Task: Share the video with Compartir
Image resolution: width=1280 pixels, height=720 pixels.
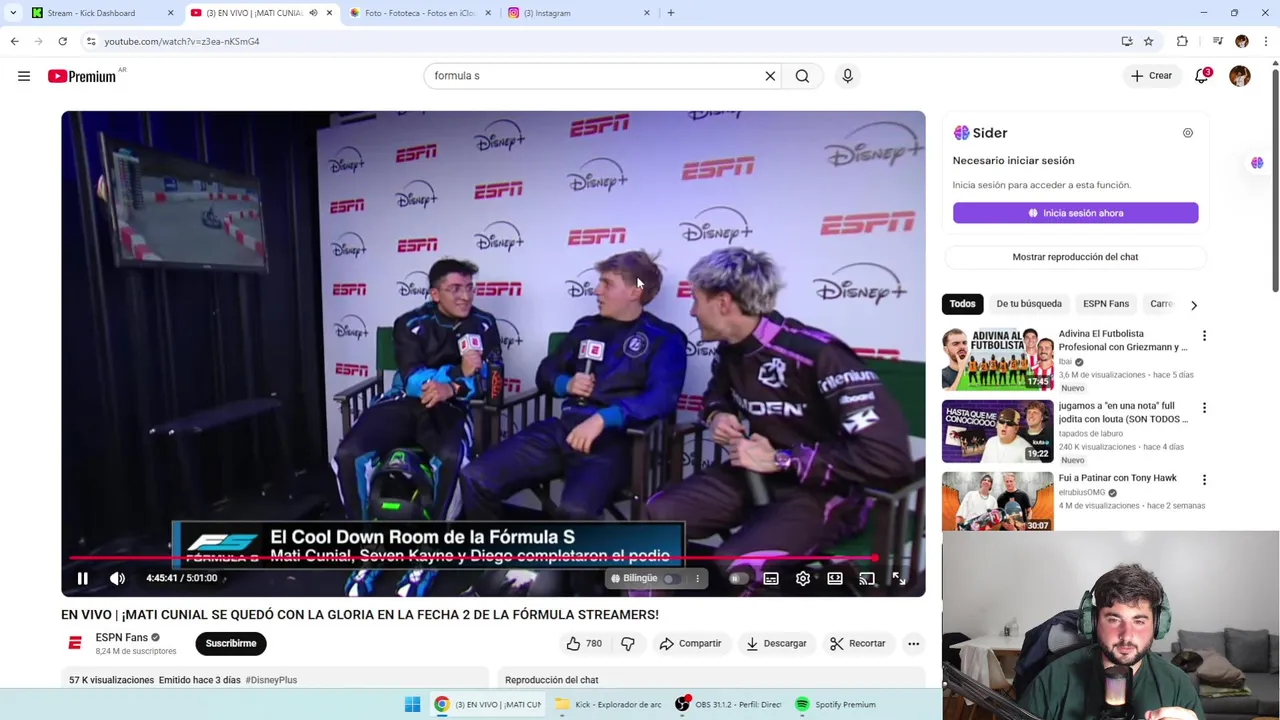Action: (x=690, y=643)
